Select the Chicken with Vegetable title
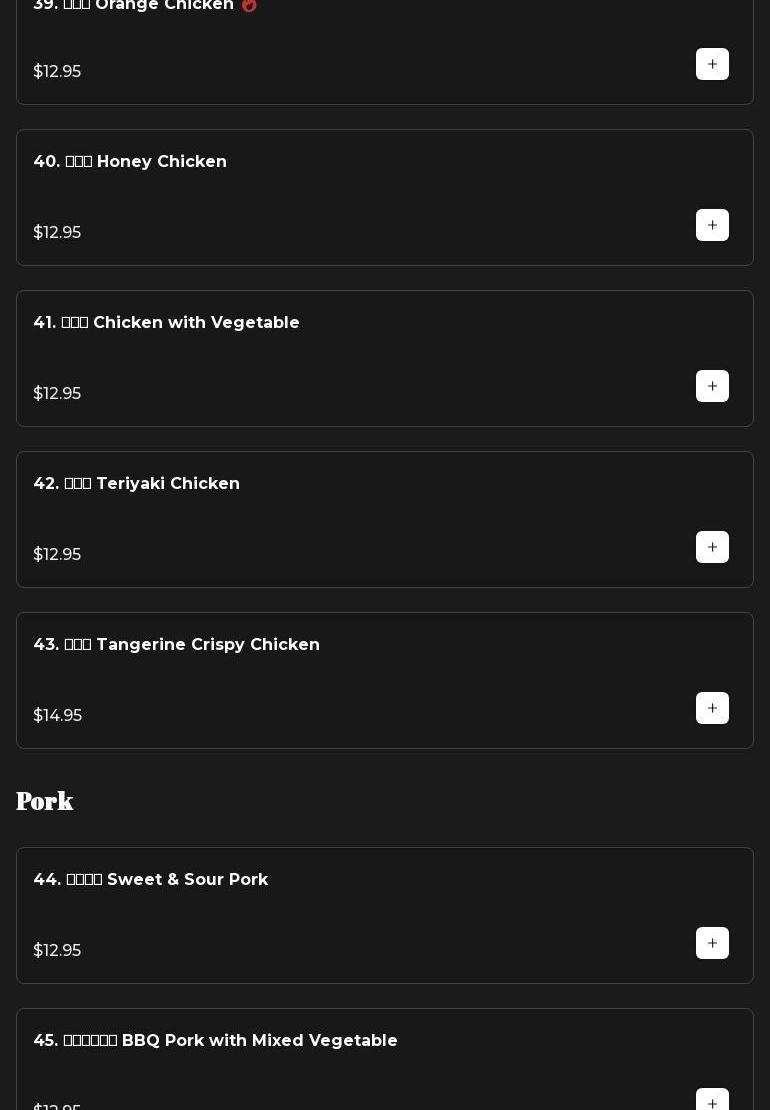Image resolution: width=770 pixels, height=1110 pixels. 166,322
